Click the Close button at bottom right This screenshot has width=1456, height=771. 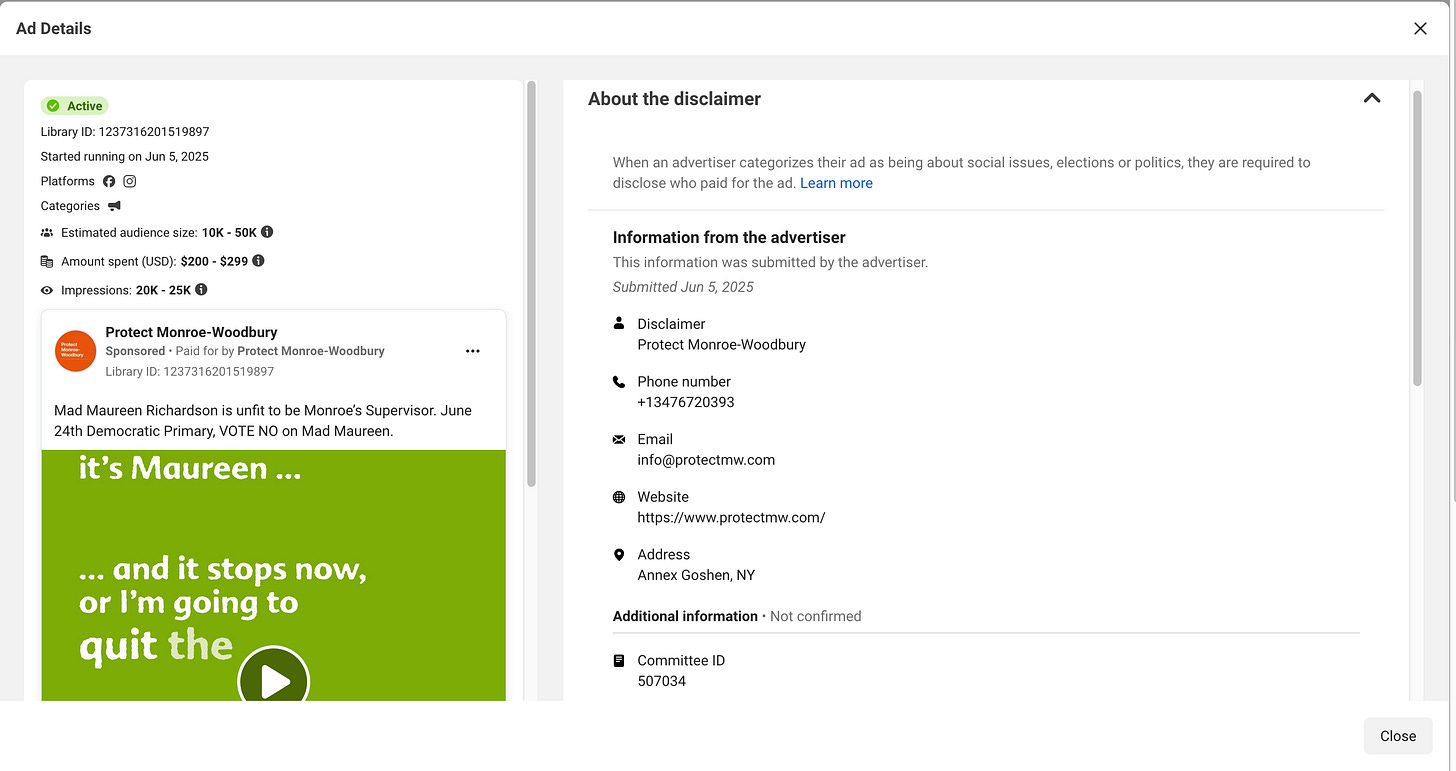pyautogui.click(x=1398, y=736)
